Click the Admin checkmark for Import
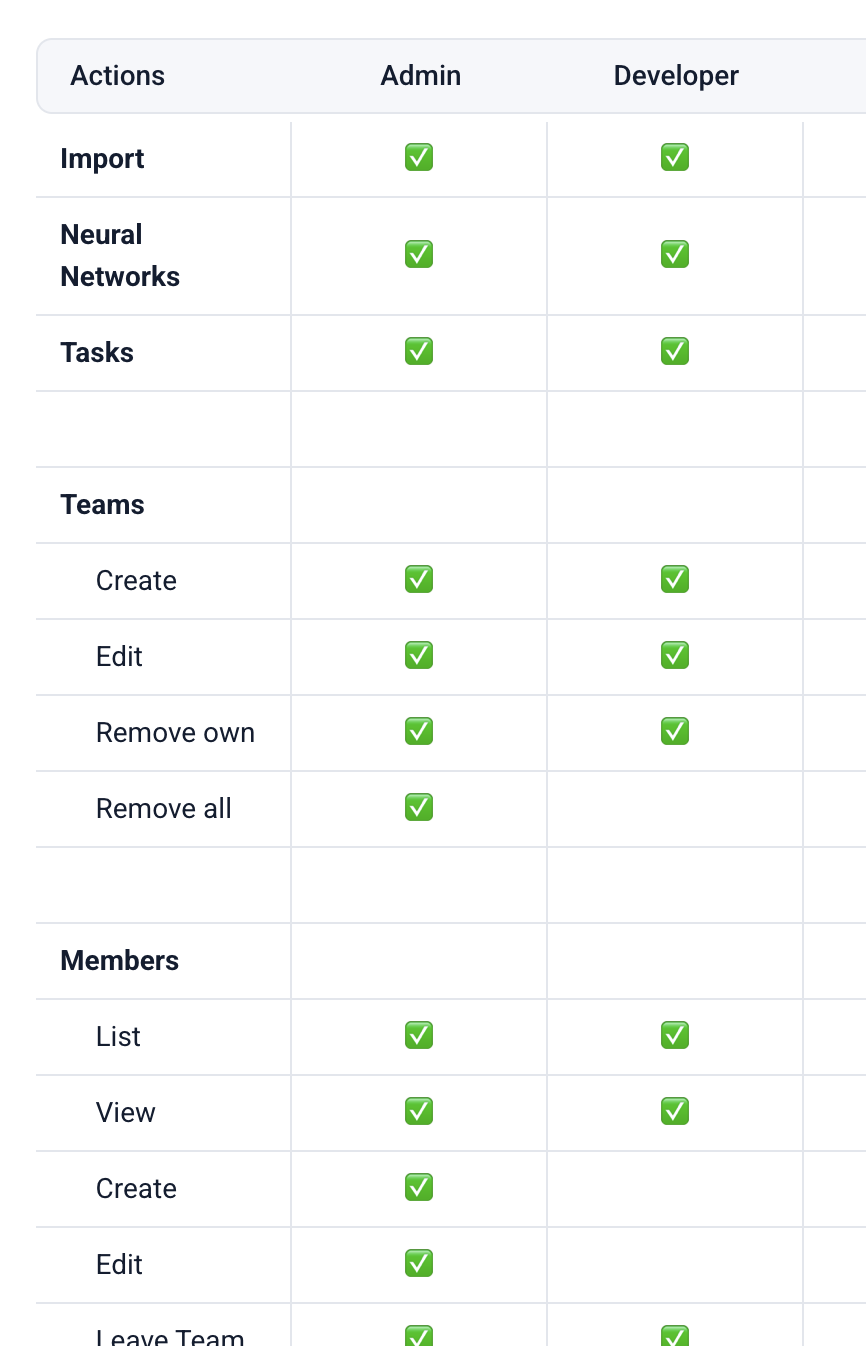The width and height of the screenshot is (866, 1346). [419, 158]
